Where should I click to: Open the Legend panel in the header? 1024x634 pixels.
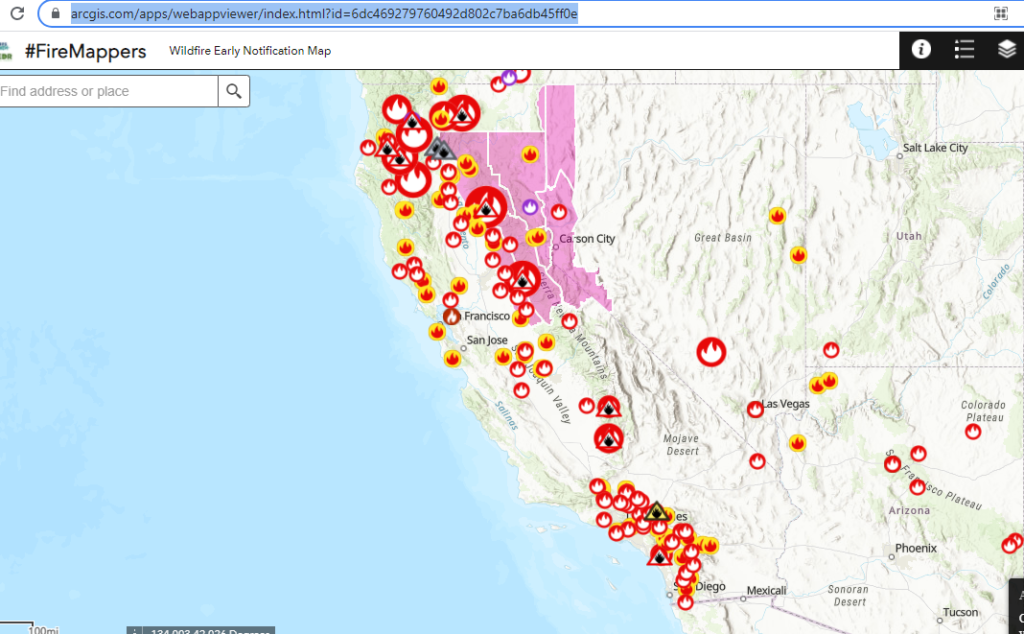tap(964, 49)
